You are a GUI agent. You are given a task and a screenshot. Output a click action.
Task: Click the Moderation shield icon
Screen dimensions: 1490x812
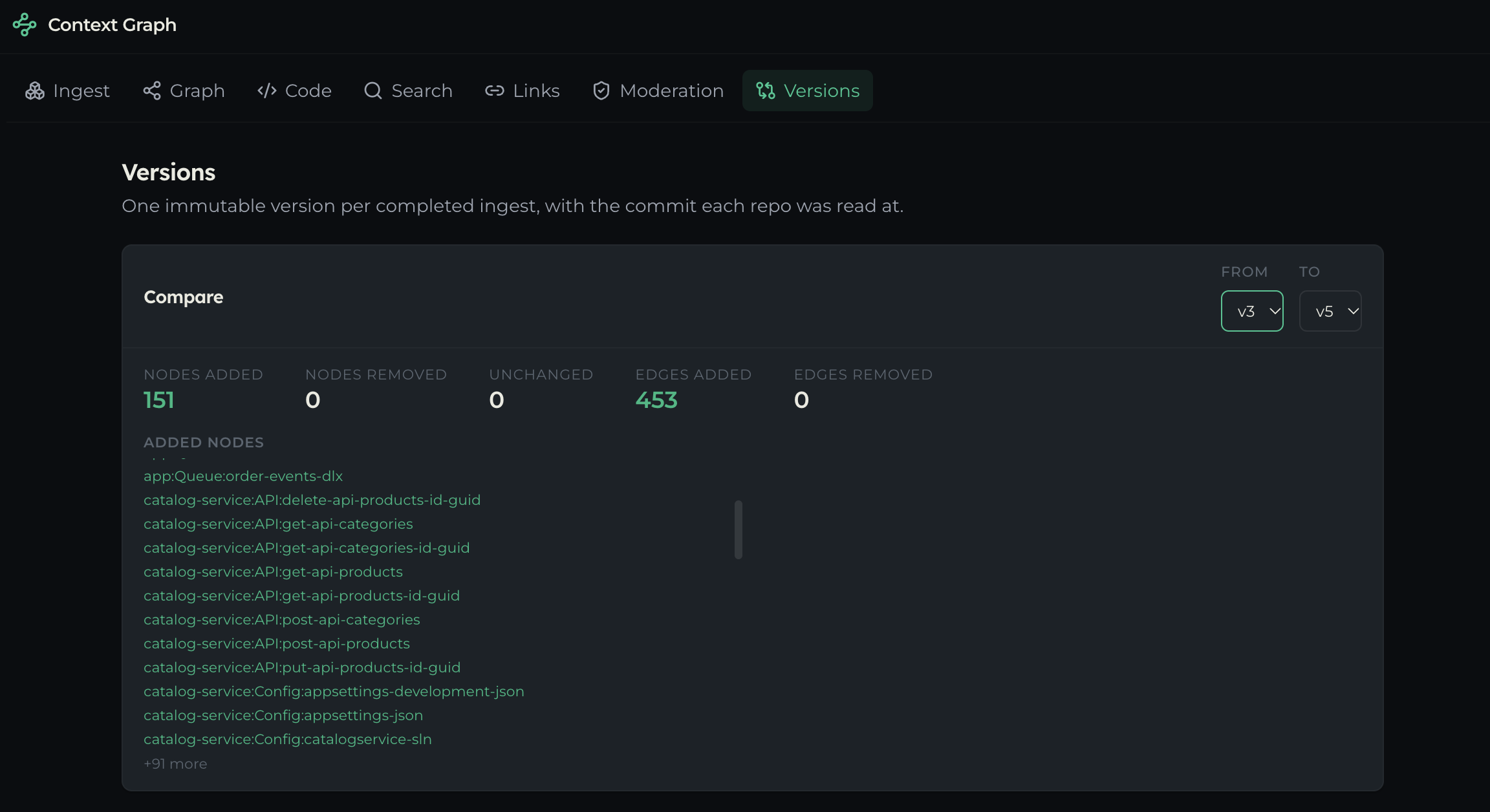[x=601, y=91]
